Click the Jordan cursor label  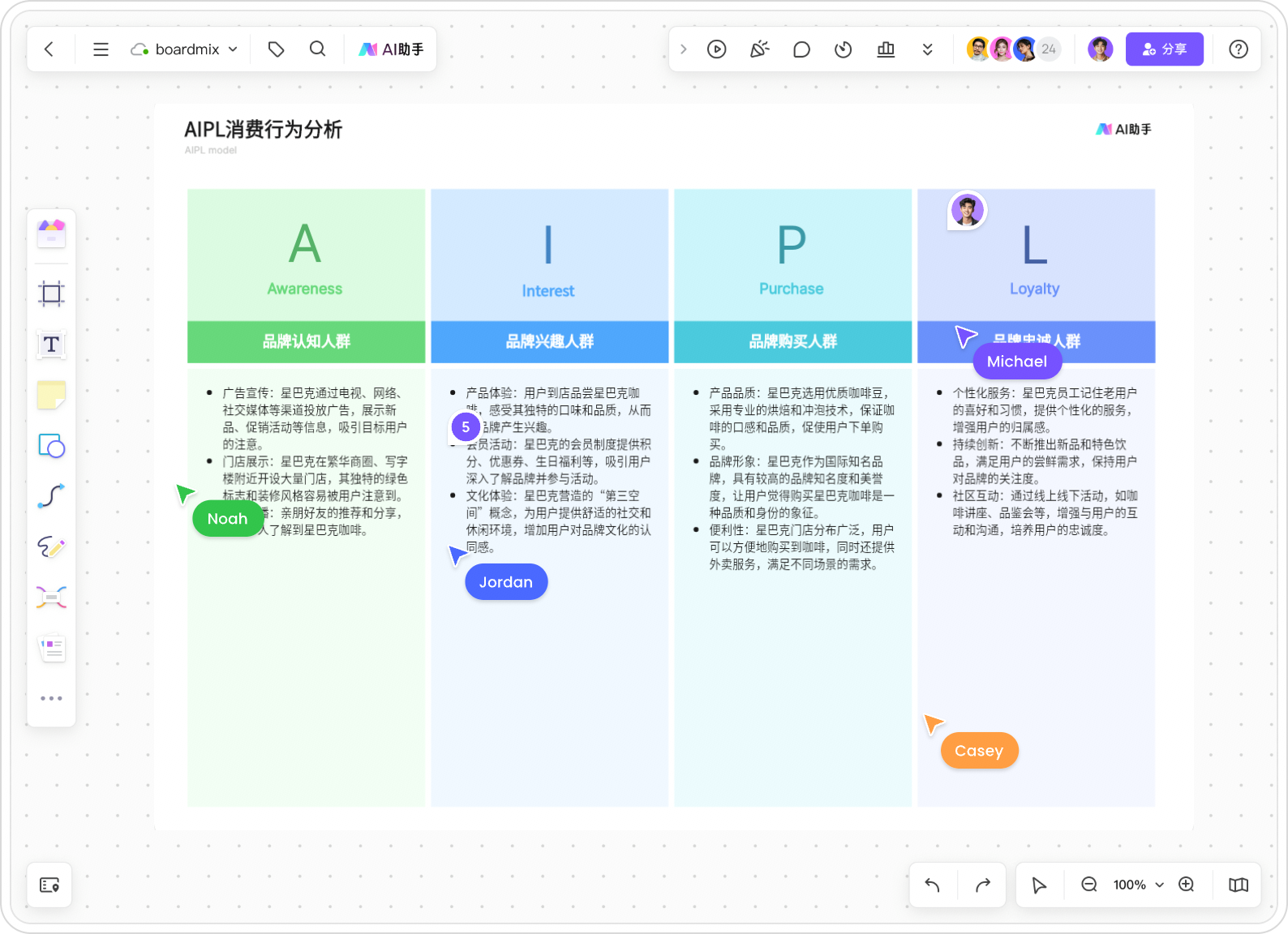505,582
